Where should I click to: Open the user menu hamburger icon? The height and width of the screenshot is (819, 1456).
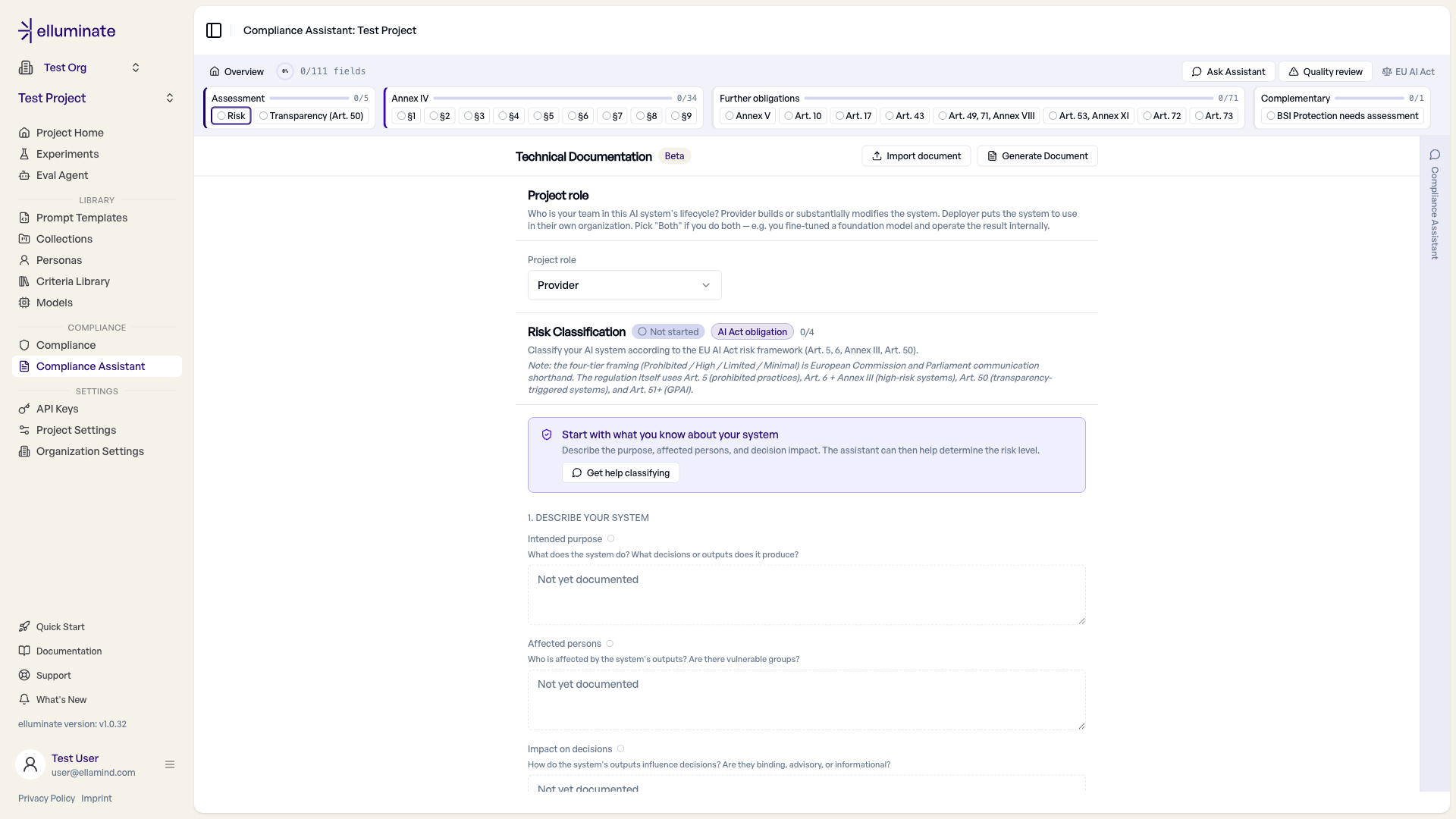(170, 764)
